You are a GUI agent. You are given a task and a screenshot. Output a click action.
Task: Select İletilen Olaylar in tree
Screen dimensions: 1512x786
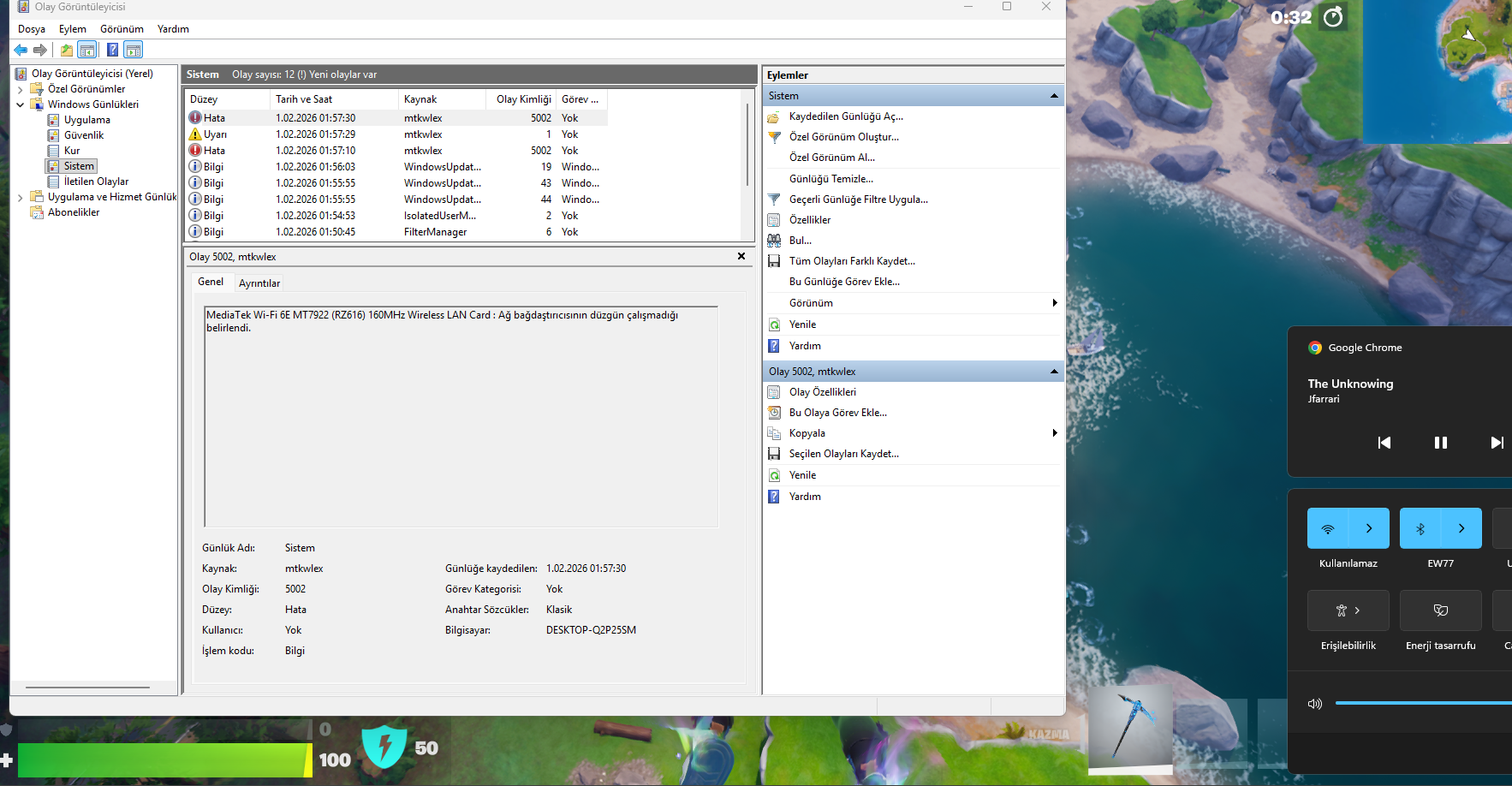pos(96,182)
